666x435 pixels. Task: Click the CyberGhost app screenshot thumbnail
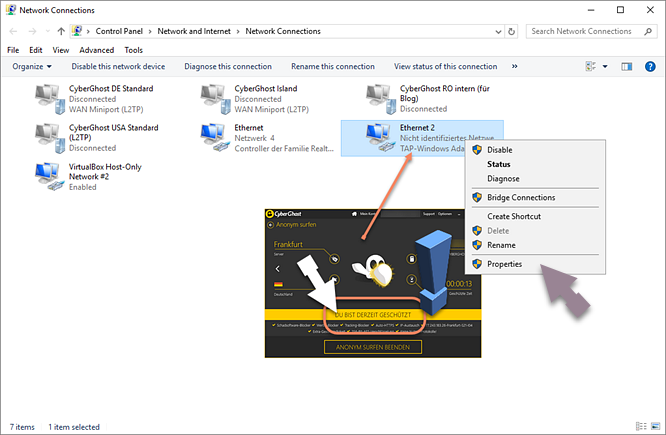[x=373, y=283]
